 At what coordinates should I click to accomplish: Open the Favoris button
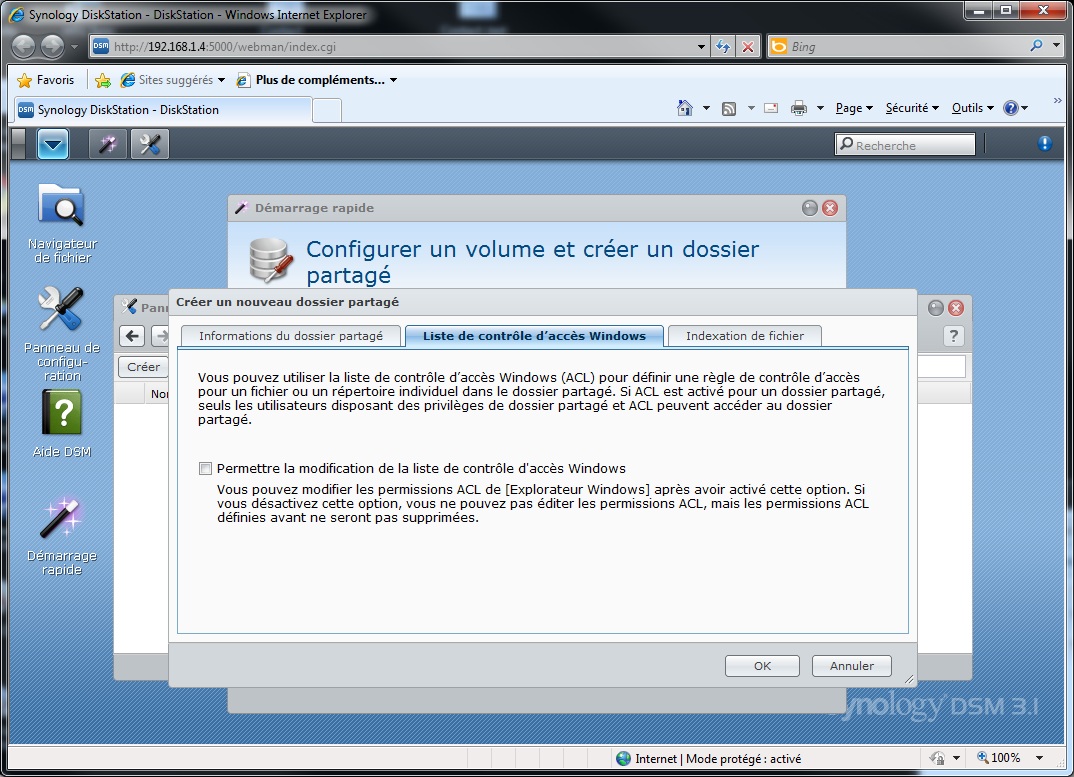45,80
